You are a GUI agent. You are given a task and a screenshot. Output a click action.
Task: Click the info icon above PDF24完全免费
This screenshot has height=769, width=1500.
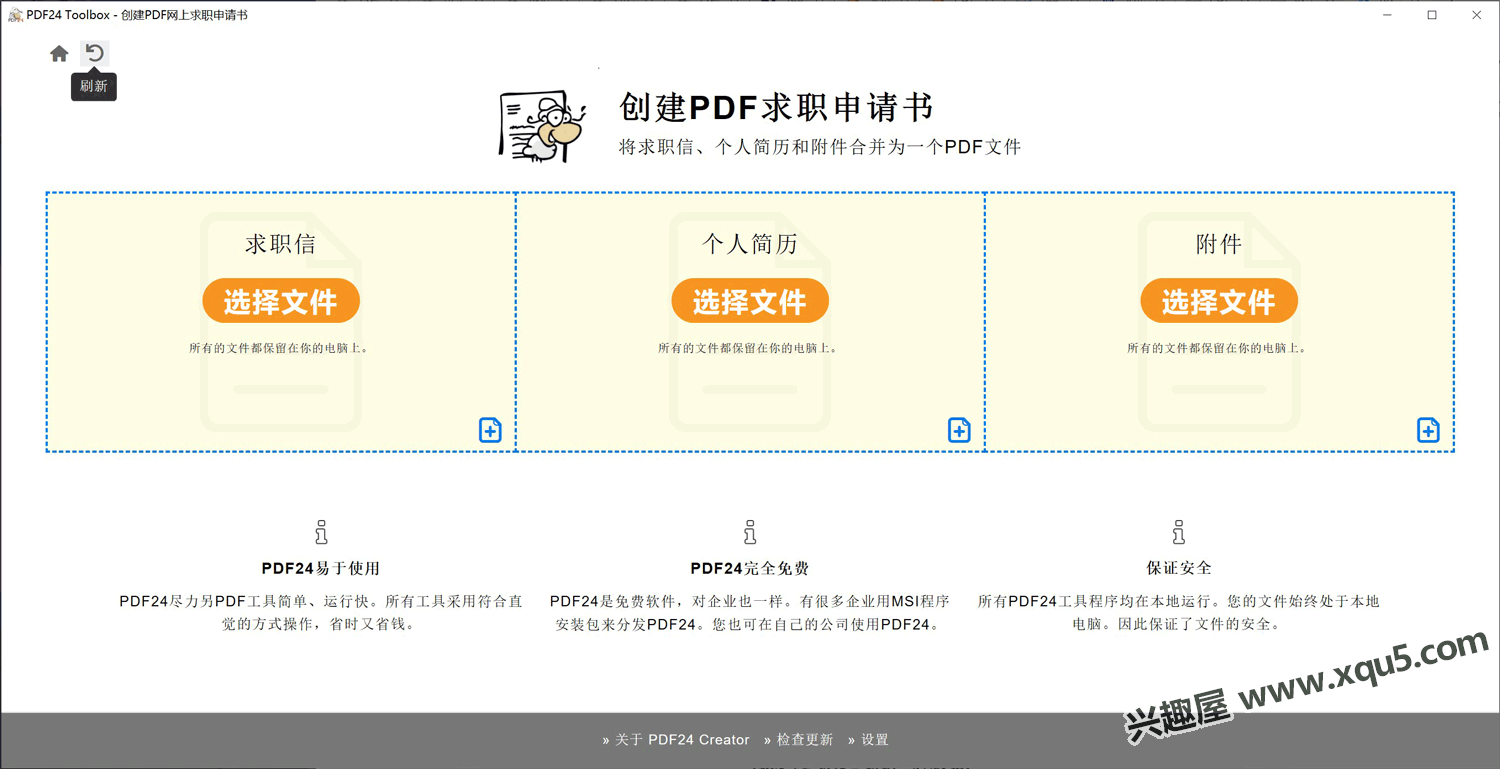pos(750,532)
